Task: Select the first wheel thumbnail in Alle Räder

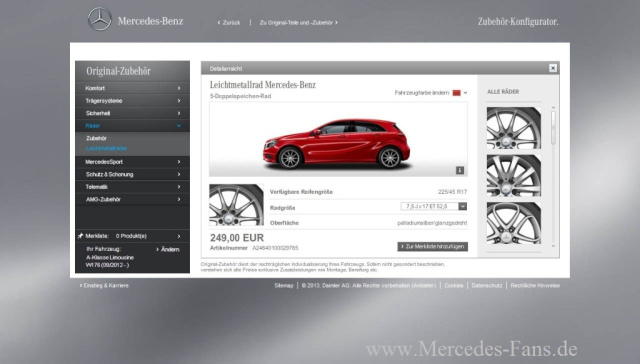Action: click(x=514, y=128)
